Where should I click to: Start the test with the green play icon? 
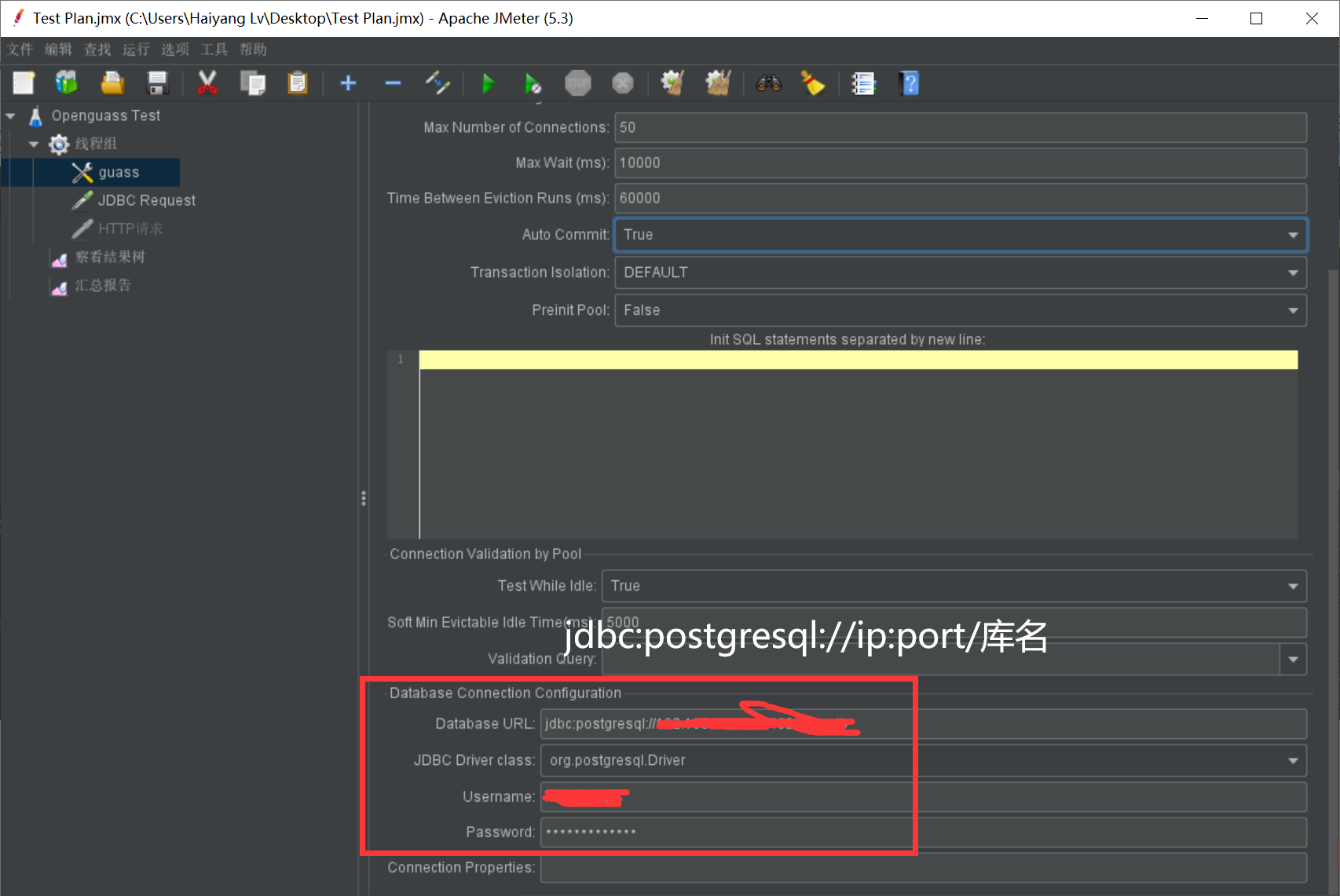click(x=488, y=82)
